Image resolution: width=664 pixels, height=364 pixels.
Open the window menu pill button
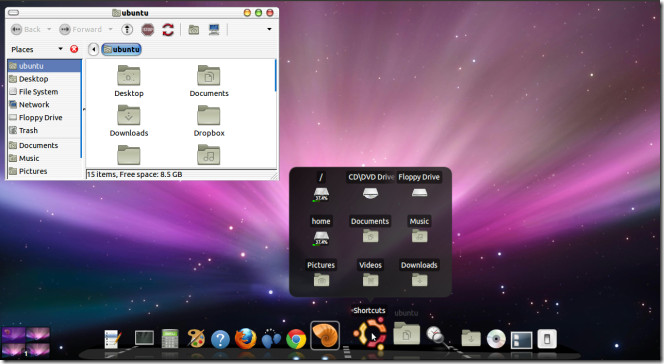pos(14,13)
